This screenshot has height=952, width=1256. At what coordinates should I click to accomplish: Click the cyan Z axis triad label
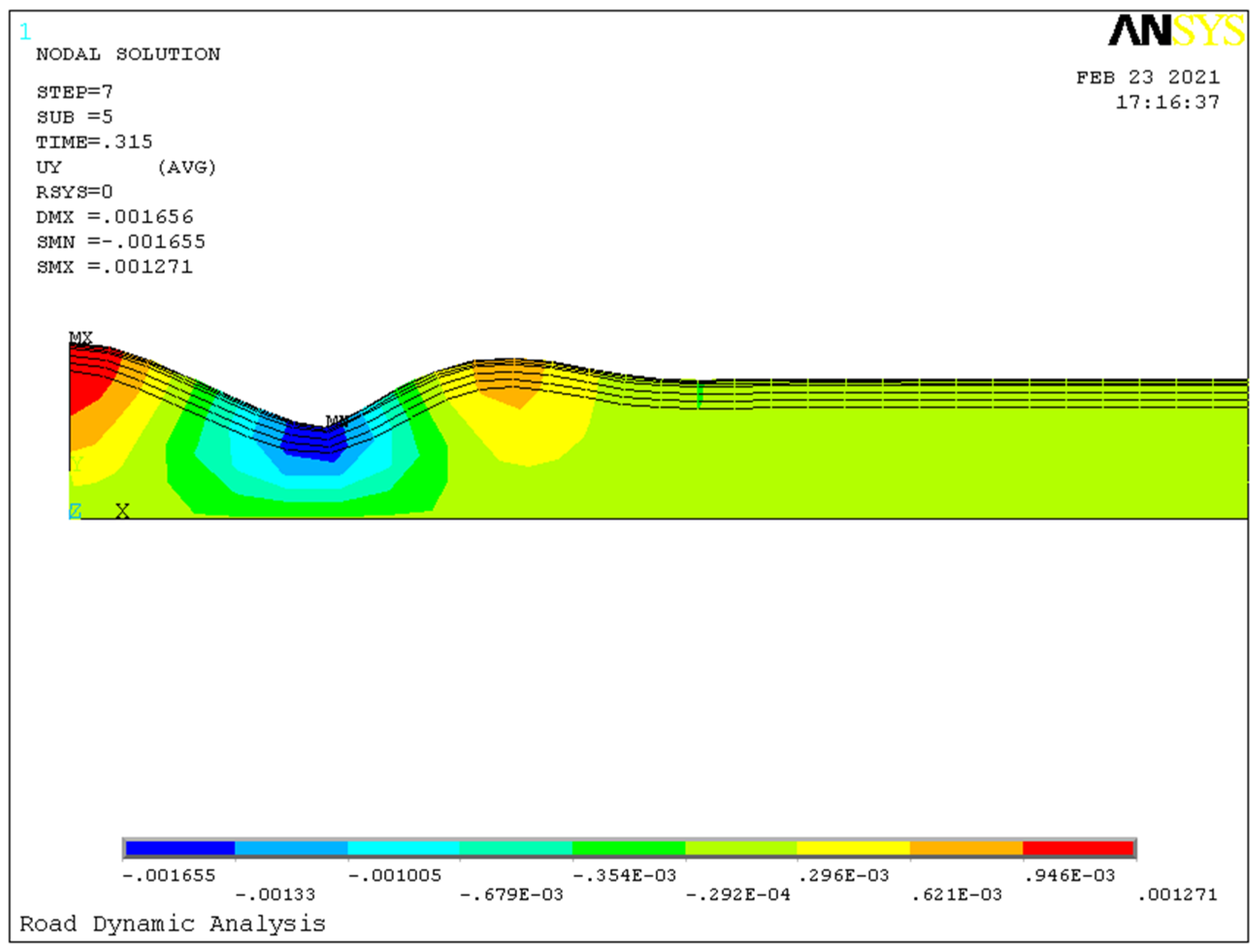point(75,511)
